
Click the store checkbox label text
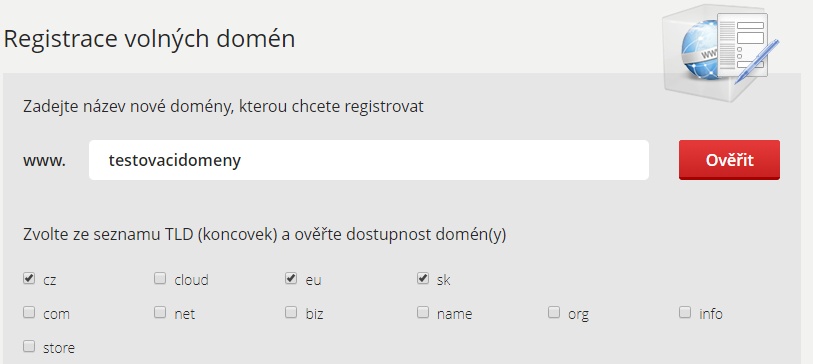tap(59, 348)
